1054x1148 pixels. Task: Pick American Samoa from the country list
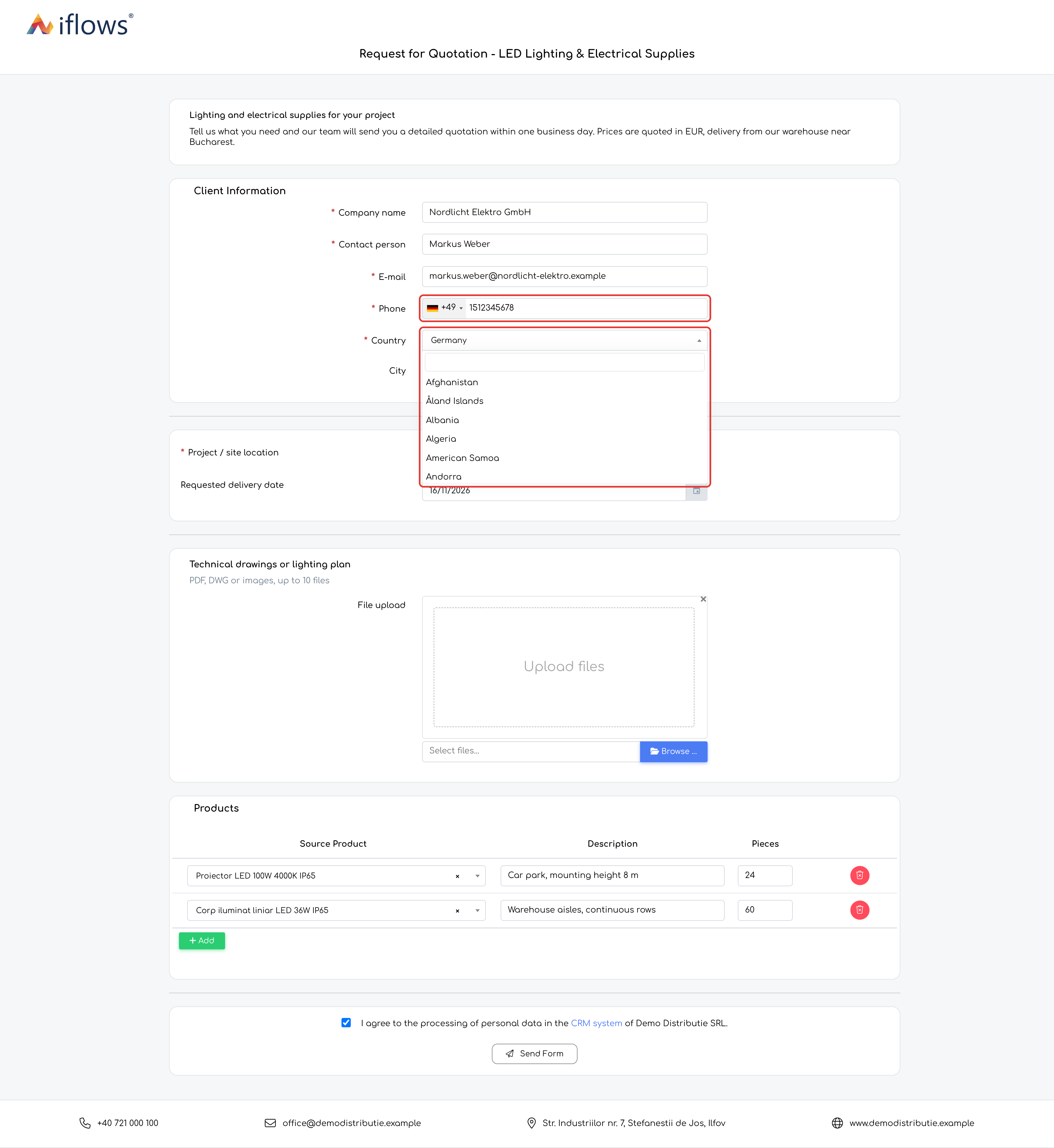565,458
